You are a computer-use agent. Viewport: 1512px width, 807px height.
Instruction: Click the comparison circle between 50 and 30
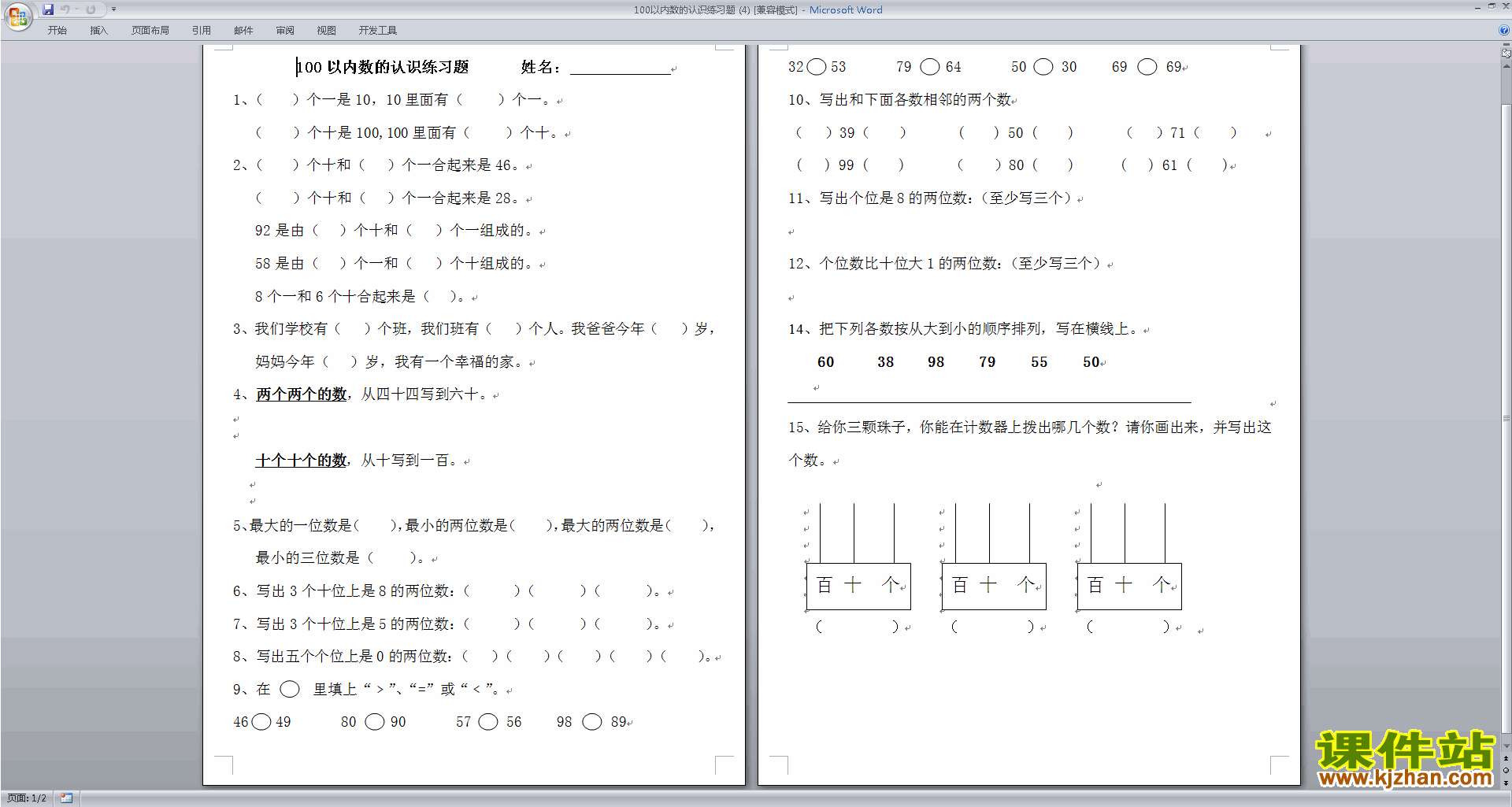1043,67
